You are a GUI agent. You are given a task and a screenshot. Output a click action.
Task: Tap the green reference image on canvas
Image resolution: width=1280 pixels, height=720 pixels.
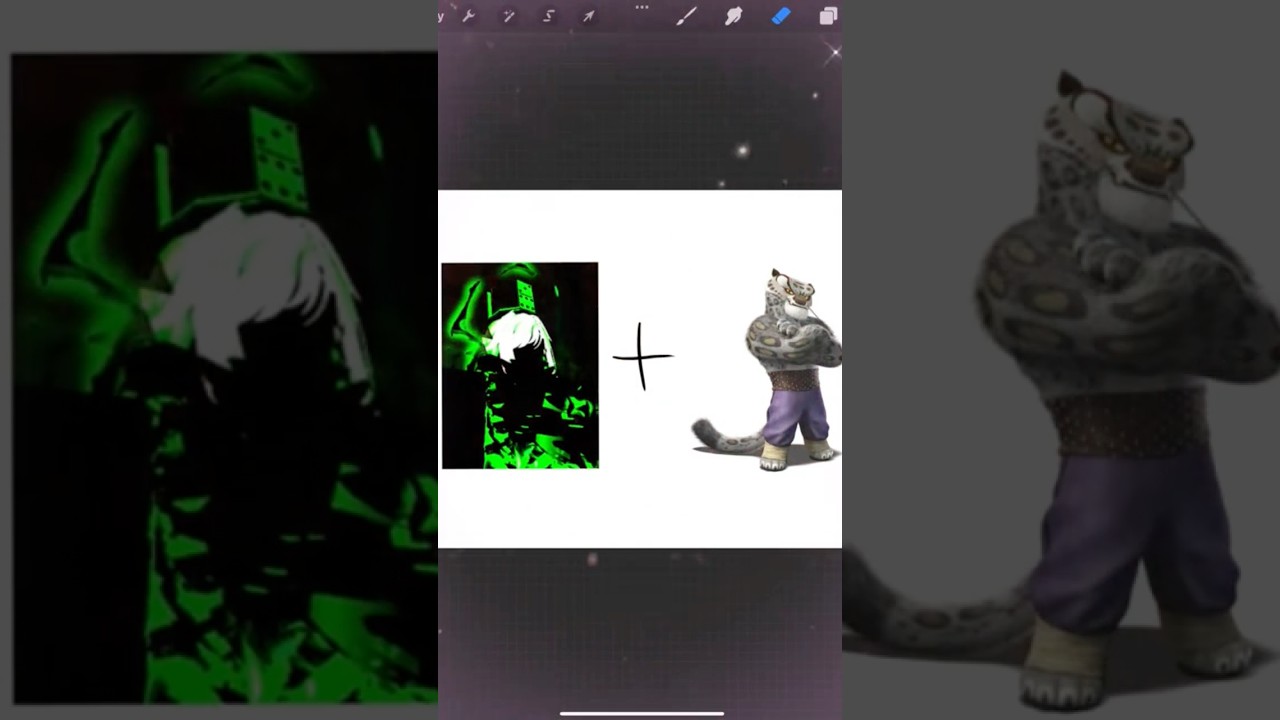[x=520, y=365]
